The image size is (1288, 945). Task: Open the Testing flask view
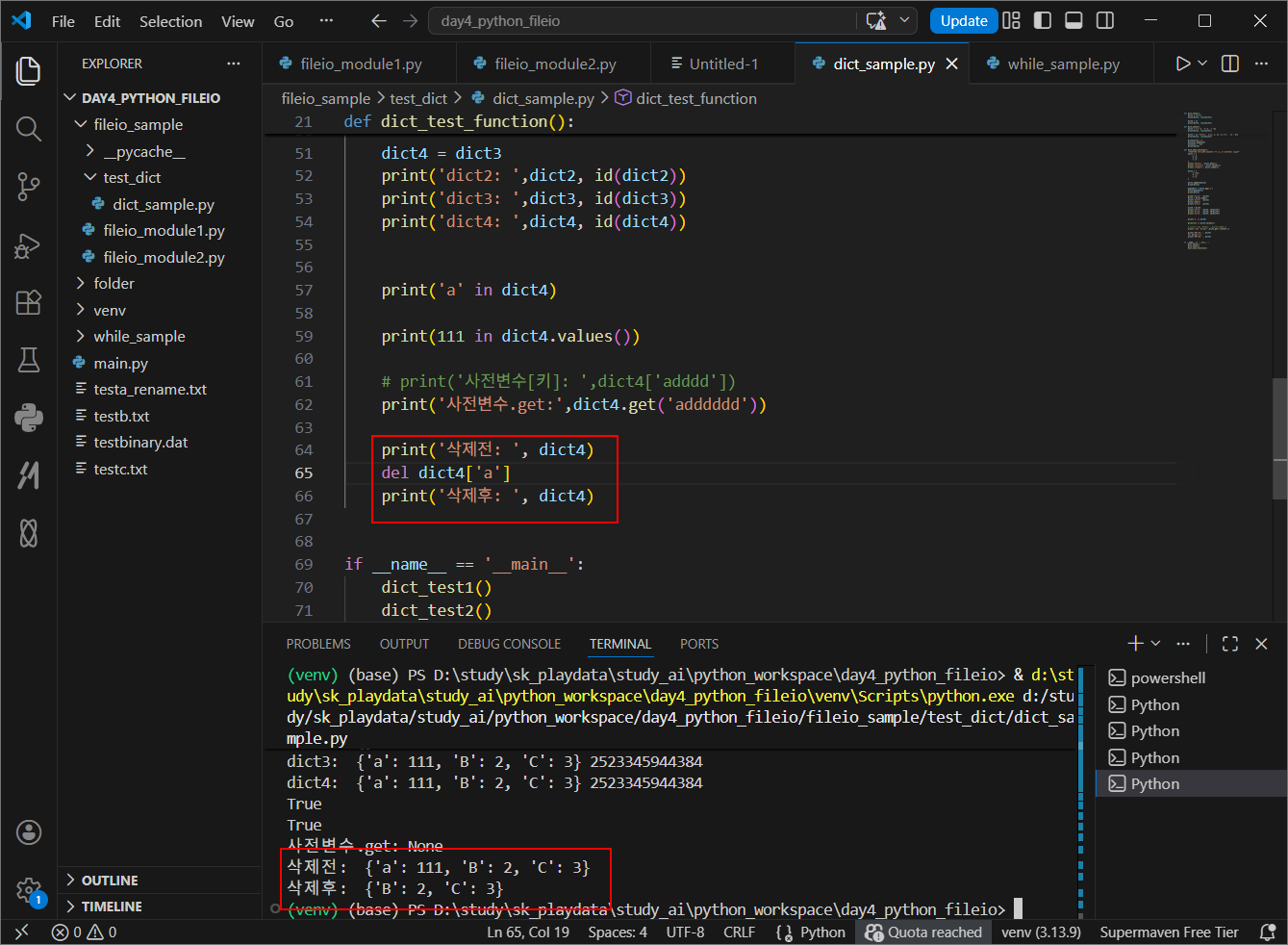click(x=29, y=360)
